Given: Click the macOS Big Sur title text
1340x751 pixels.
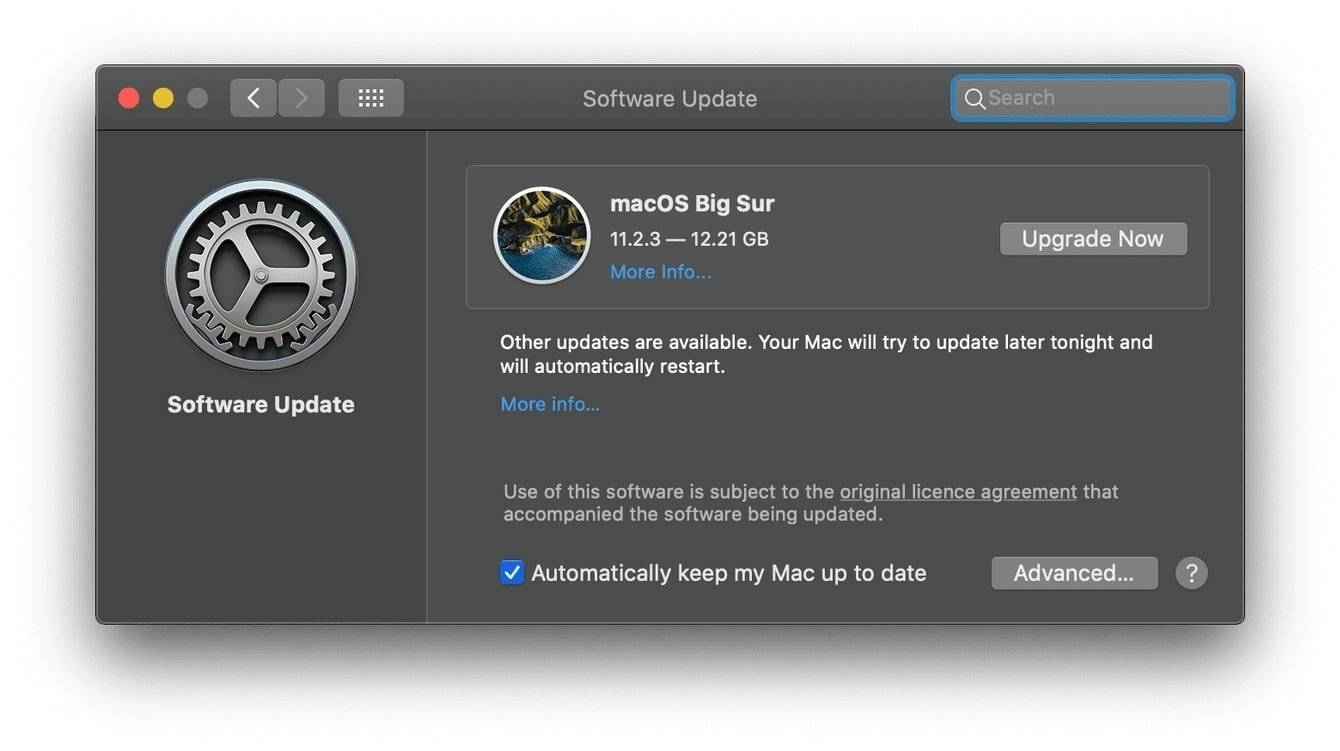Looking at the screenshot, I should [x=692, y=204].
